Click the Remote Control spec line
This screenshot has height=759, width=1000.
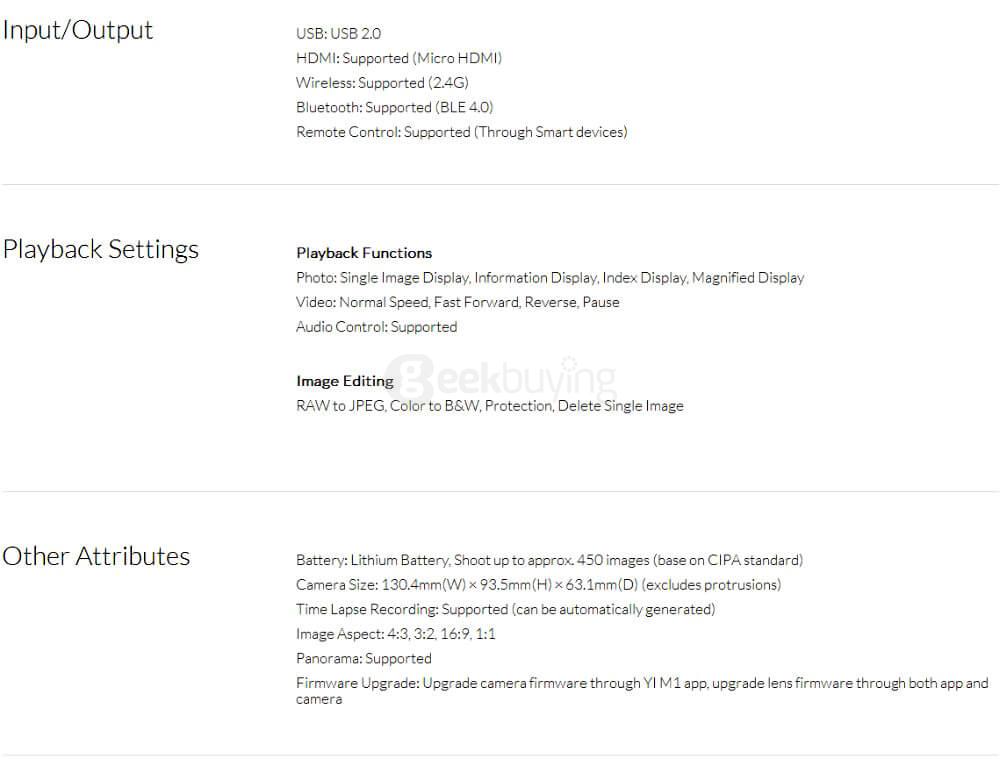tap(461, 132)
